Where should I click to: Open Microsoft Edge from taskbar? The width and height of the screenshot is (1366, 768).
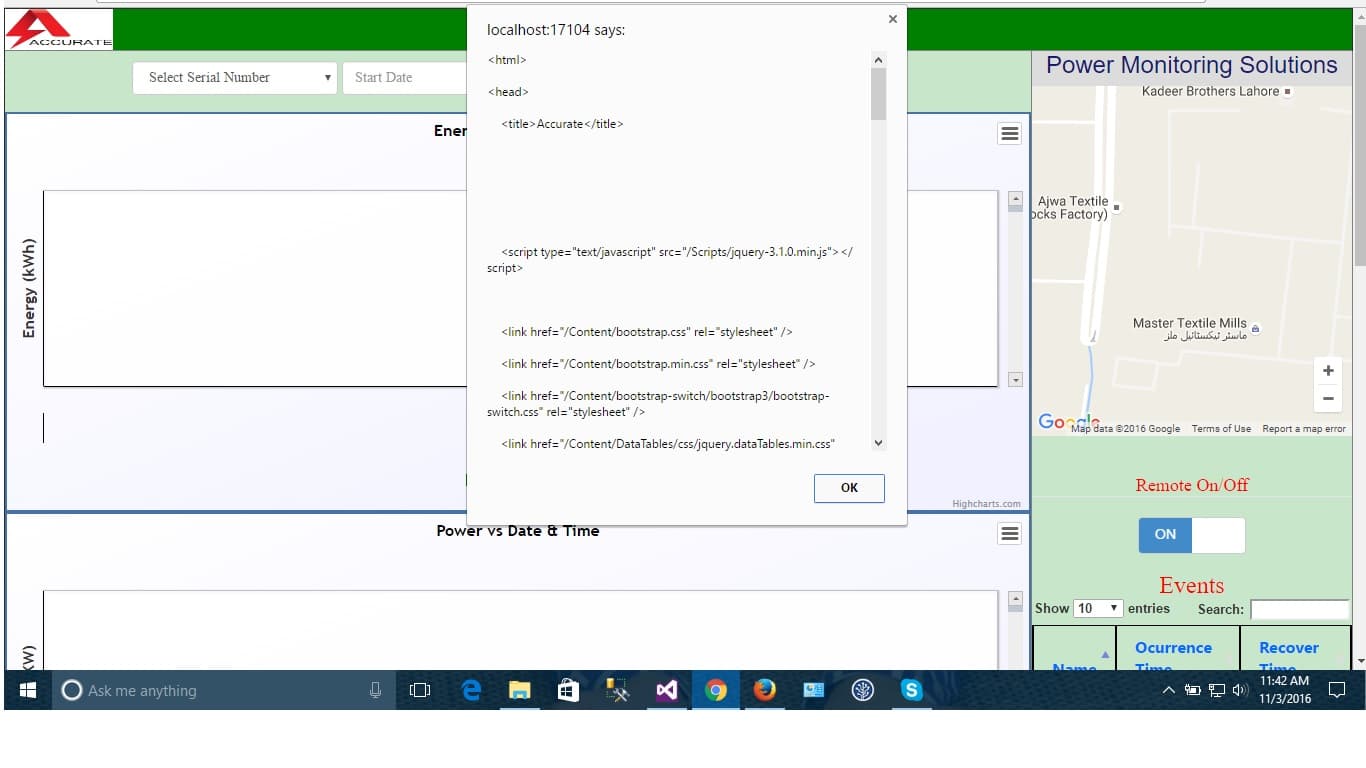coord(471,690)
